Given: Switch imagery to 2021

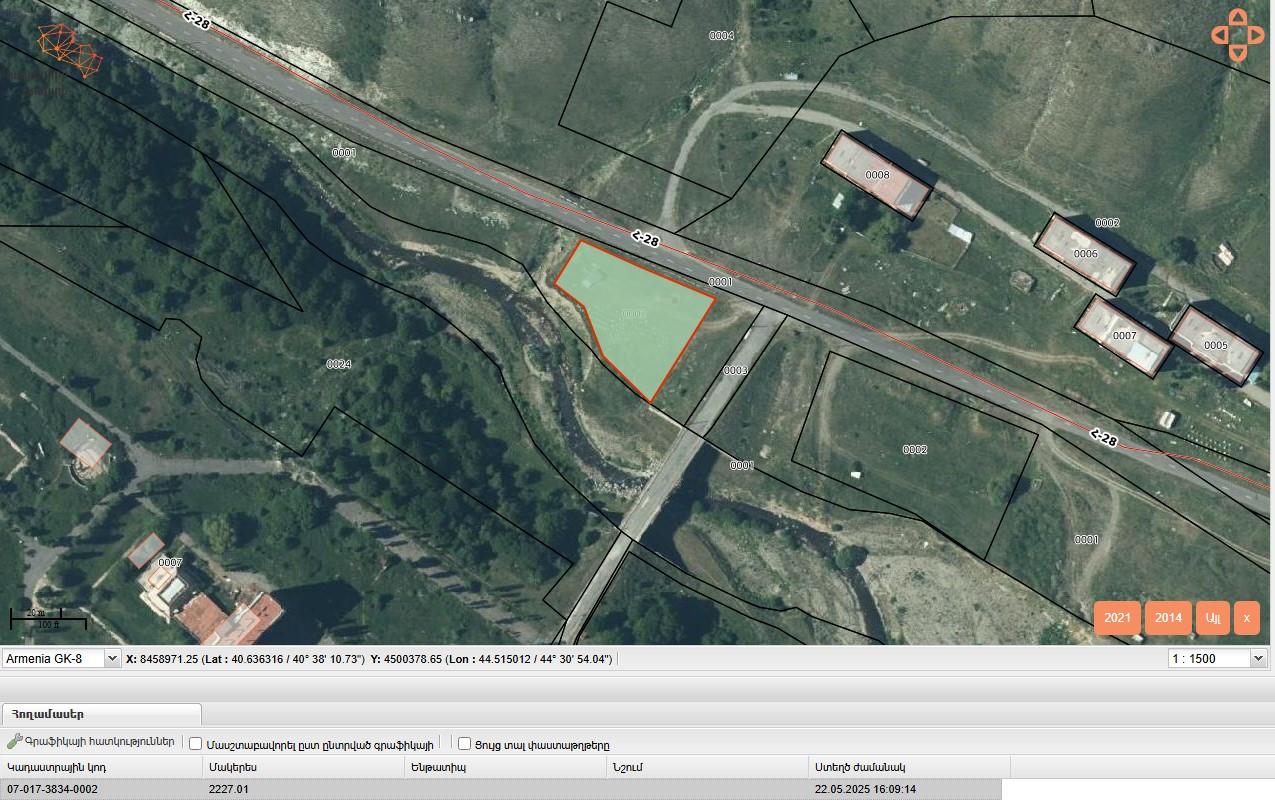Looking at the screenshot, I should [x=1117, y=618].
